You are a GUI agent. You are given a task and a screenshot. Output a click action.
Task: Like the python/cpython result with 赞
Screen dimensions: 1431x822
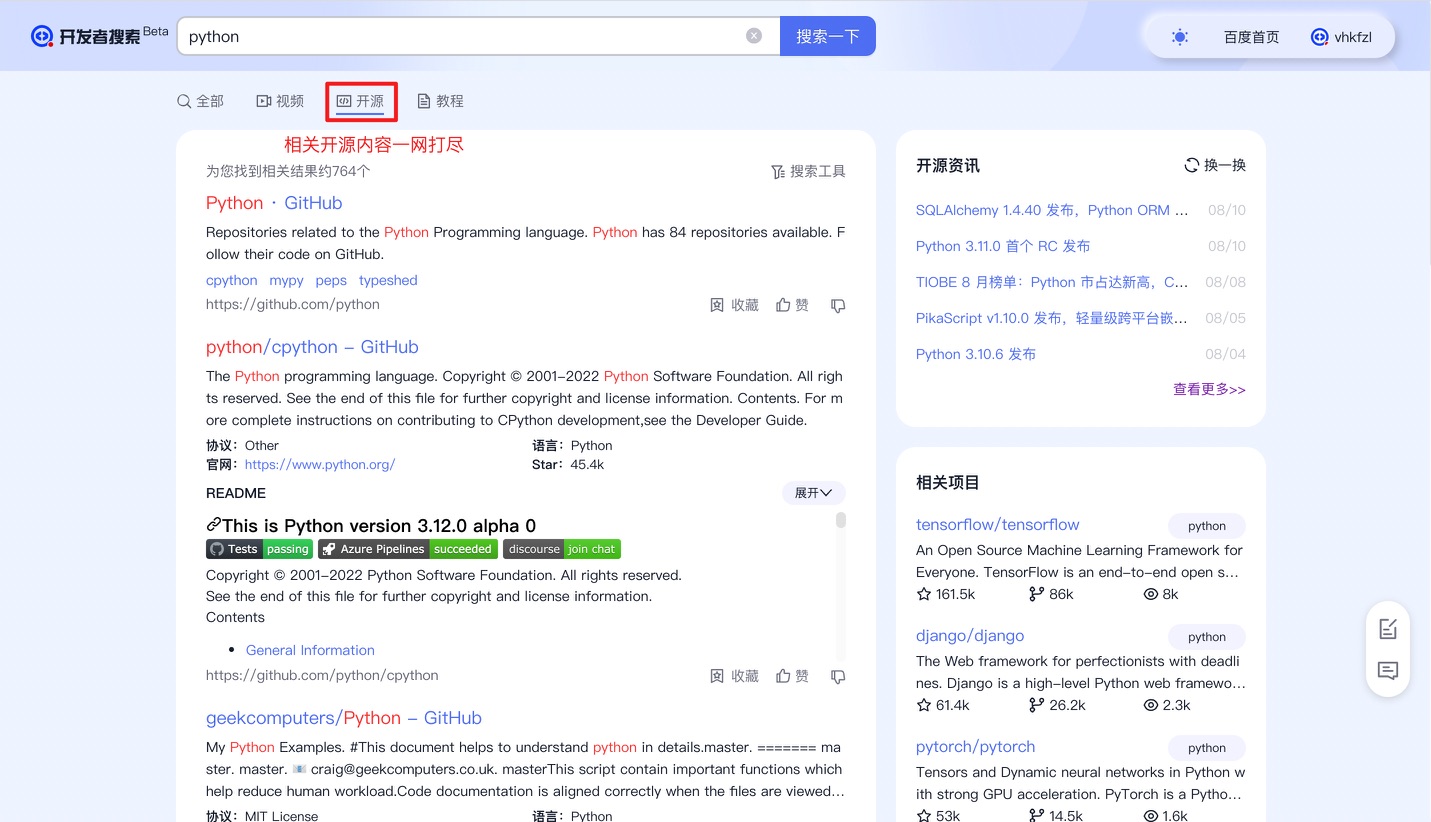[792, 676]
